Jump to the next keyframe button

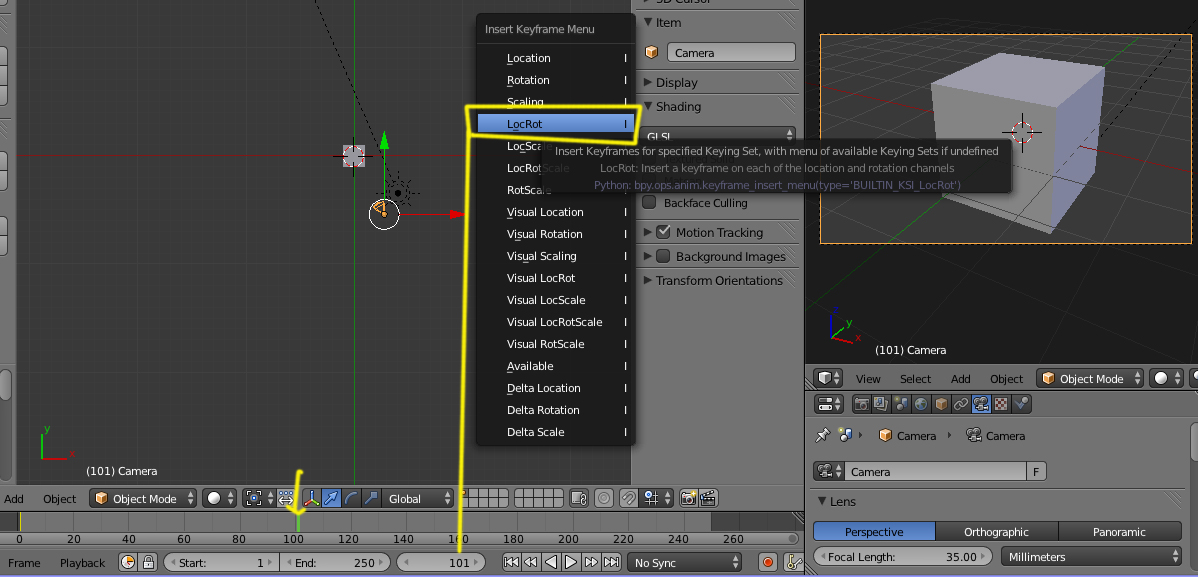coord(591,563)
